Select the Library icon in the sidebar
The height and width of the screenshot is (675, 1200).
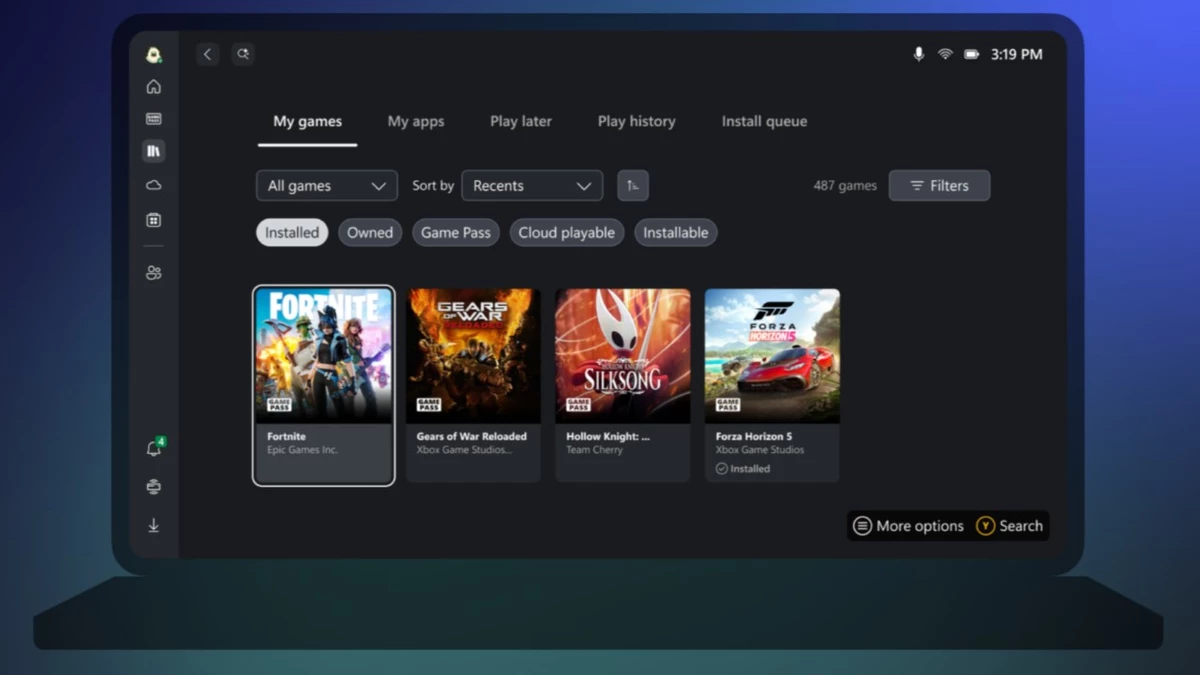click(x=153, y=150)
